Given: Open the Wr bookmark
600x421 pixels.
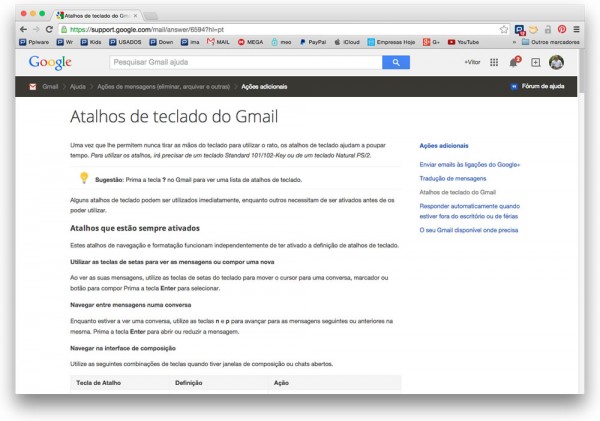Looking at the screenshot, I should click(65, 42).
